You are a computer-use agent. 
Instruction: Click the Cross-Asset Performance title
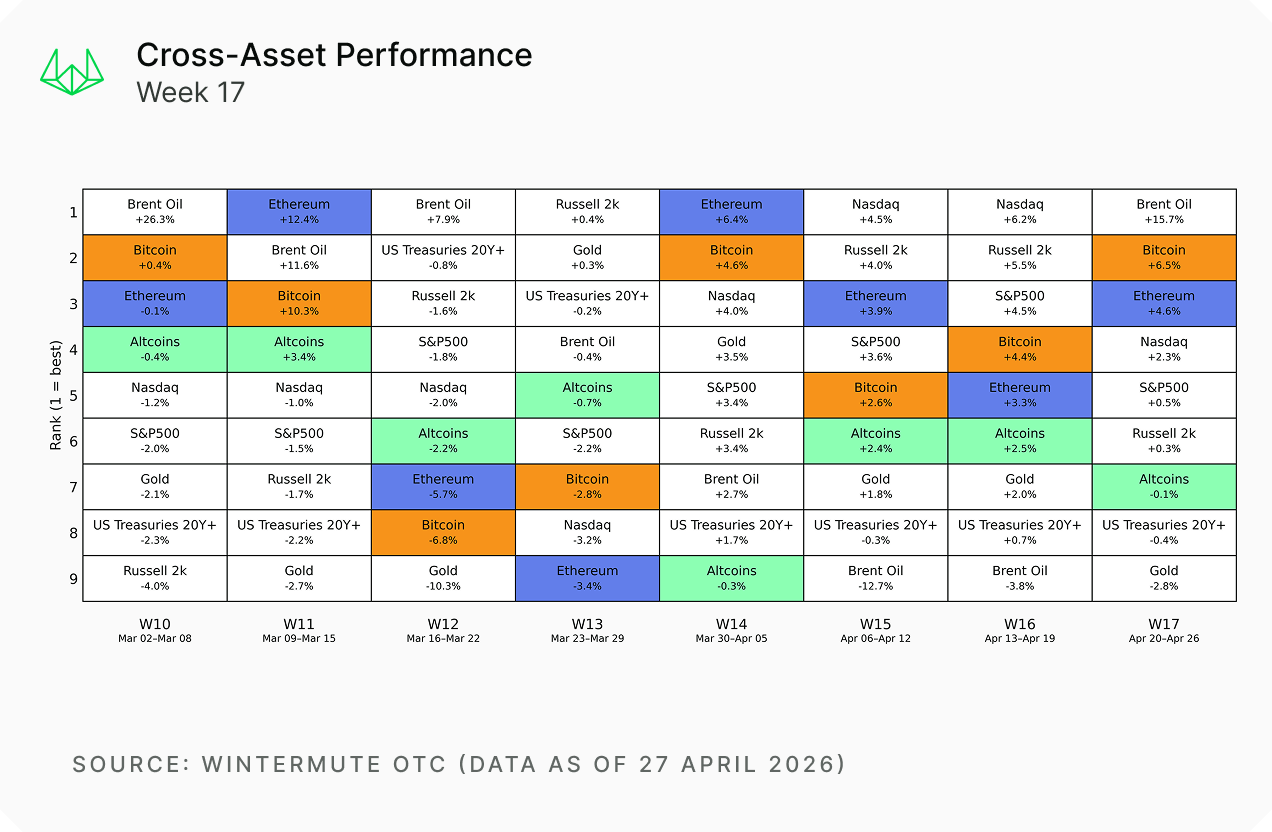[x=334, y=54]
